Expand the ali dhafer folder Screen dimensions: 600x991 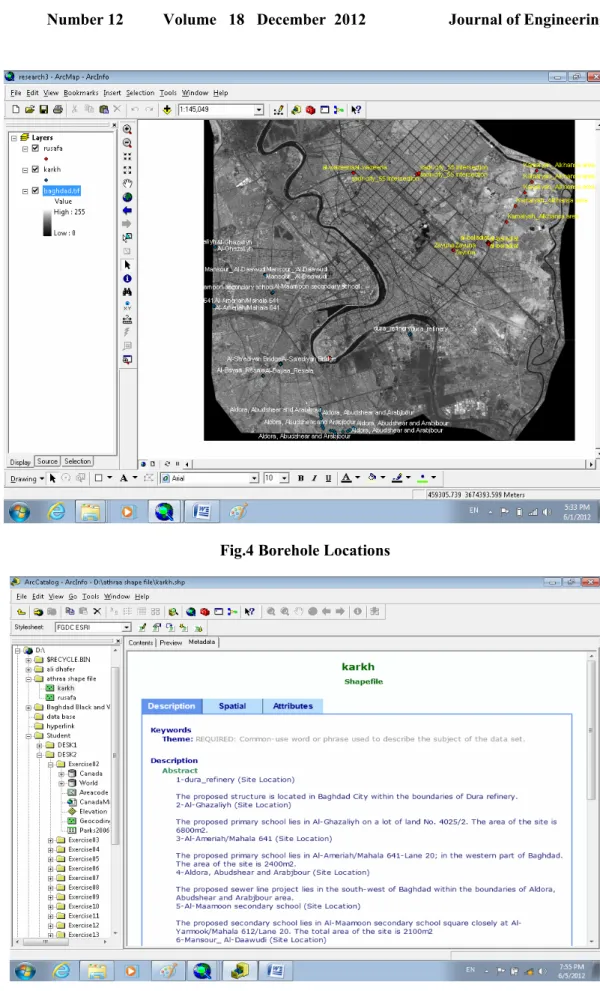point(28,669)
